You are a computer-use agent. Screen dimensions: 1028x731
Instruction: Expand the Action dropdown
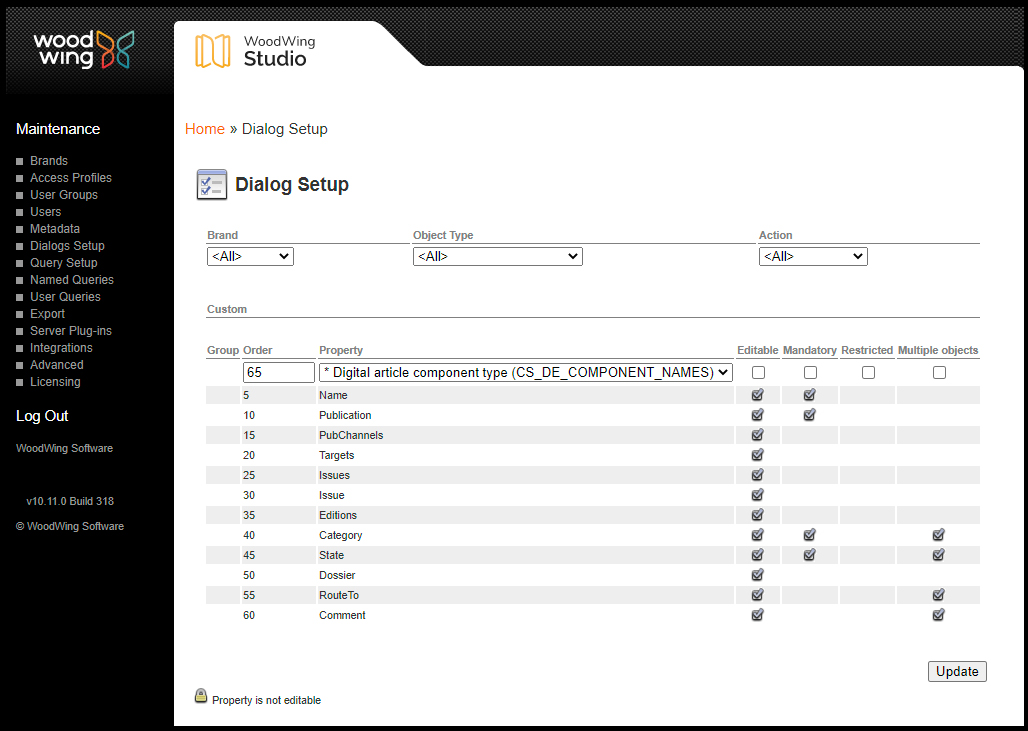click(813, 256)
